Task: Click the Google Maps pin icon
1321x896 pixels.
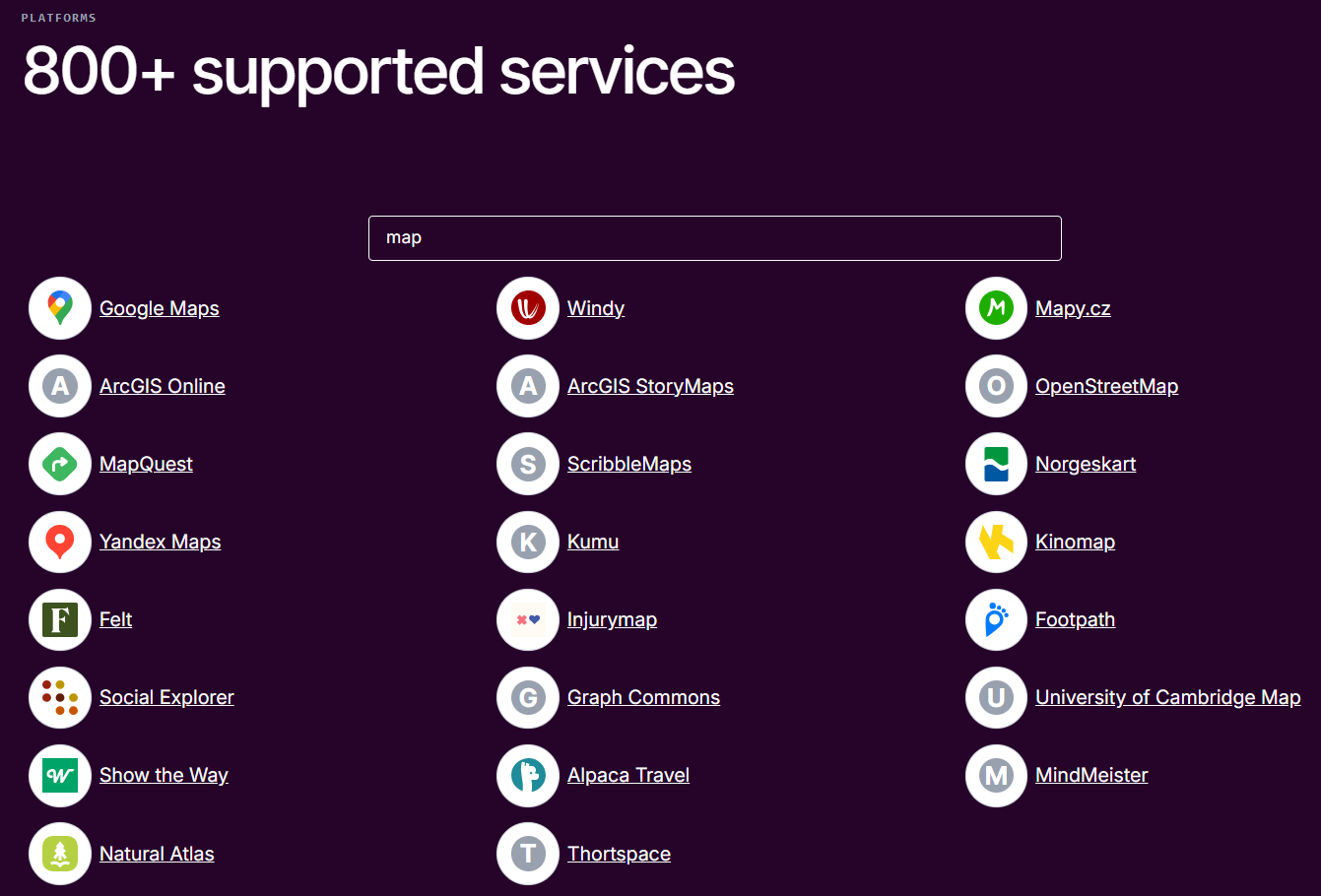Action: coord(60,308)
